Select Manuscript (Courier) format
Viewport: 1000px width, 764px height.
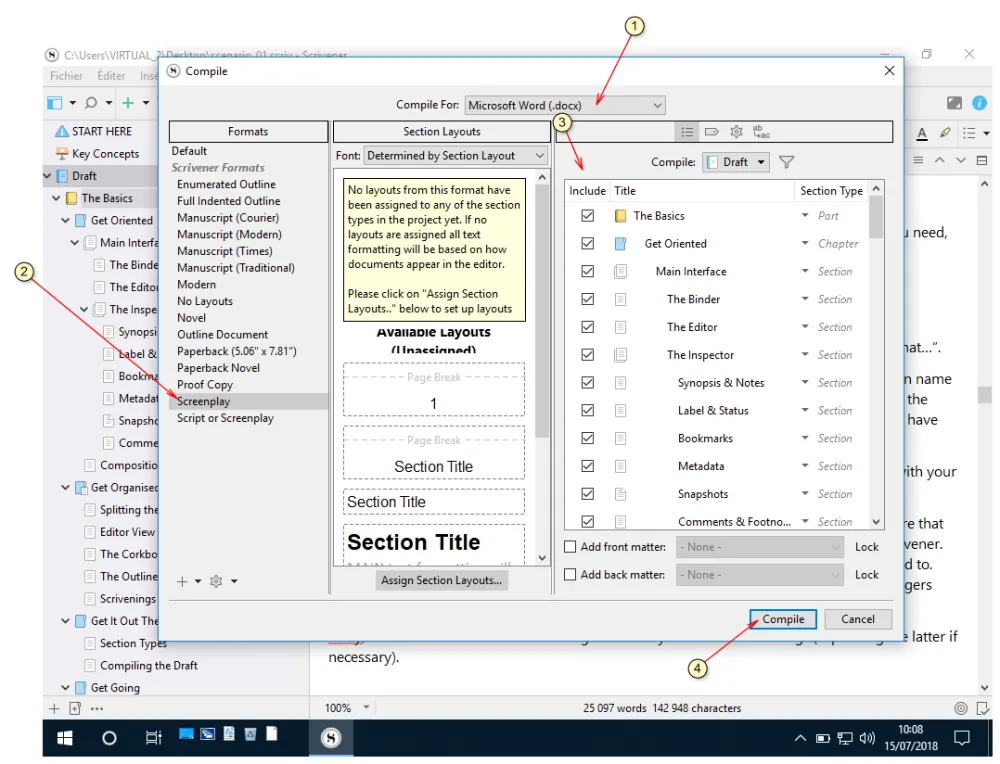click(228, 218)
